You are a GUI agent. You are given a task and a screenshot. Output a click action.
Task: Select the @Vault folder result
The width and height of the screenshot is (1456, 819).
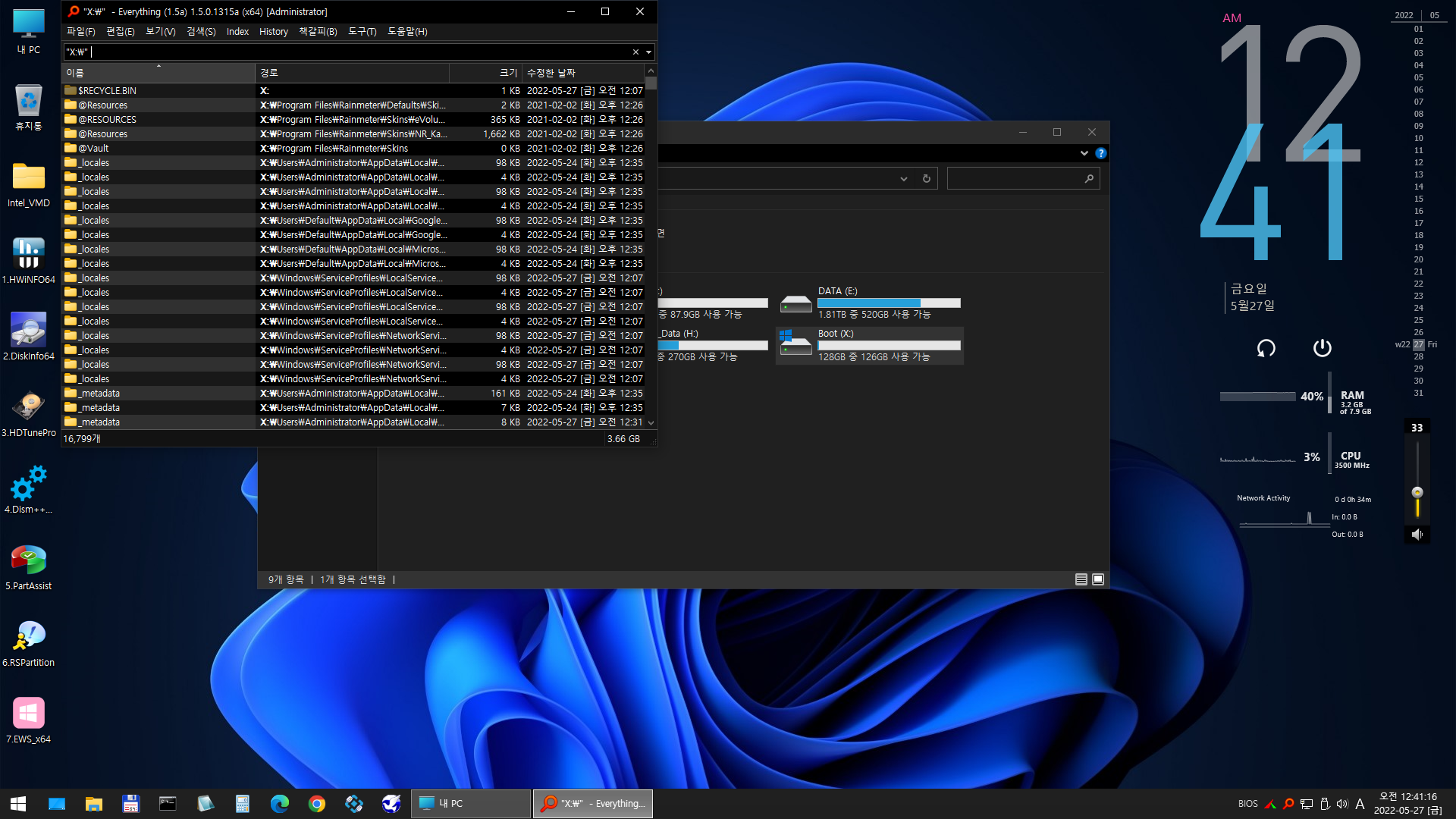353,149
